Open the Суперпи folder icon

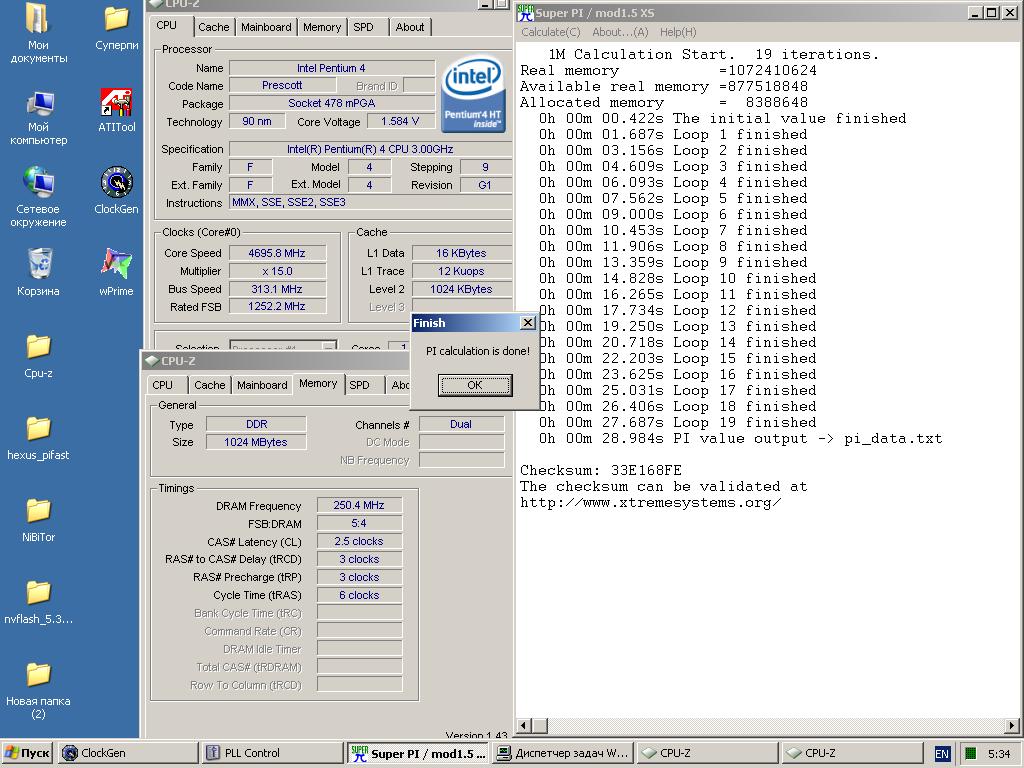coord(116,27)
